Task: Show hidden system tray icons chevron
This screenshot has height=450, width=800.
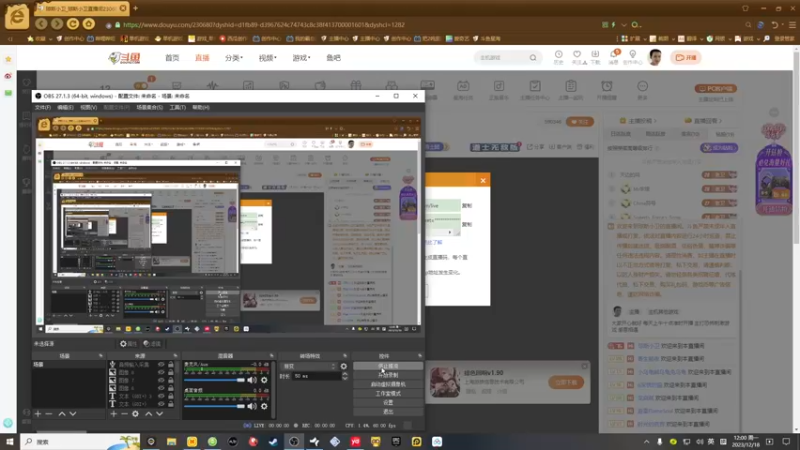Action: (x=646, y=441)
